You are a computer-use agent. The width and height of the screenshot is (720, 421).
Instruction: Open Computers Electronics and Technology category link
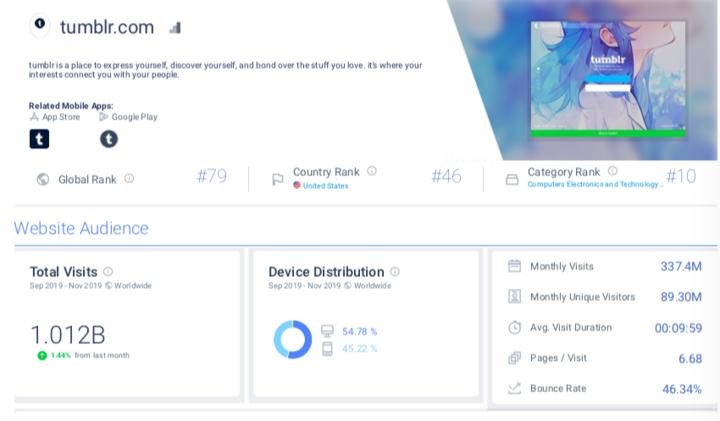595,184
